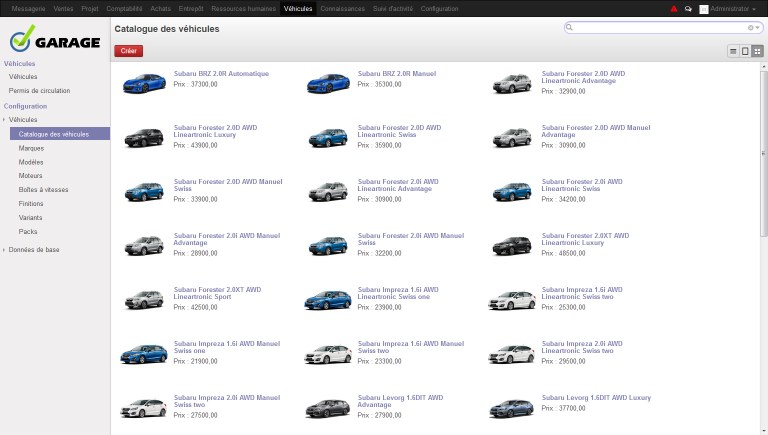Click the red warning triangle icon
Screen dimensions: 768x435
[674, 8]
